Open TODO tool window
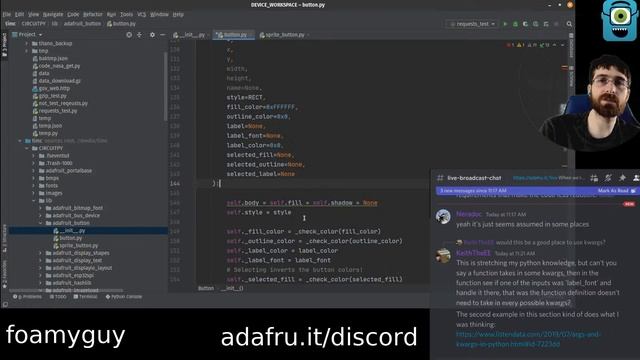Screen dimensions: 640x360 (58, 297)
